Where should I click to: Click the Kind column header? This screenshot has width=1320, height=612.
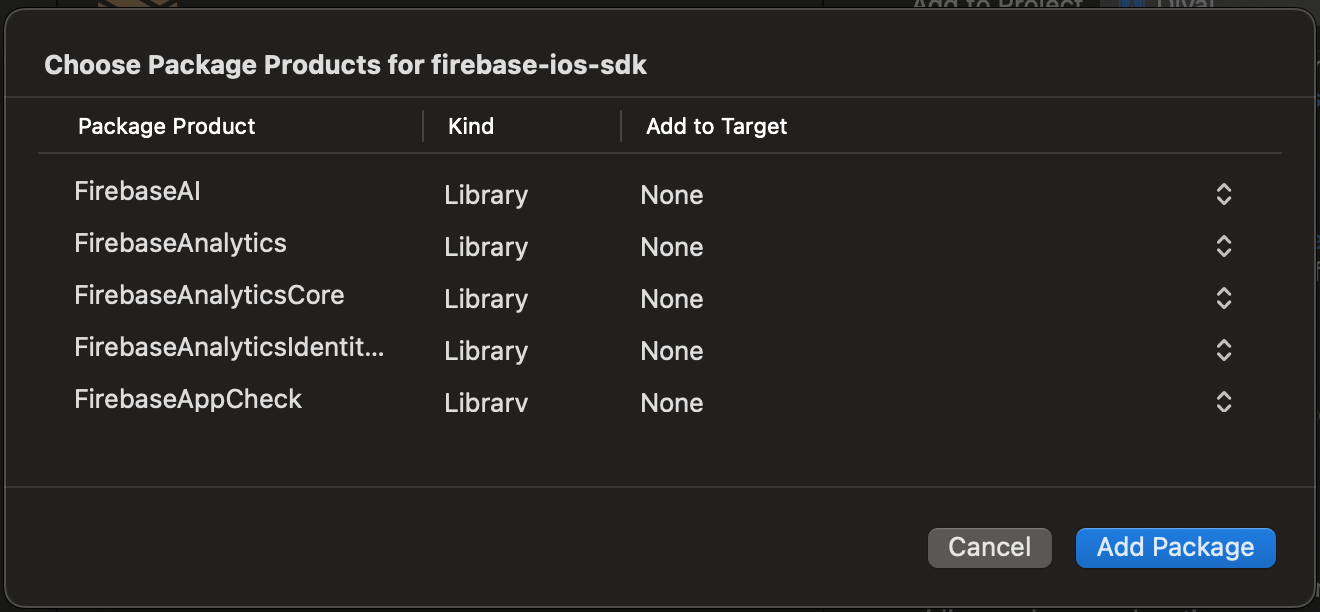(x=471, y=126)
